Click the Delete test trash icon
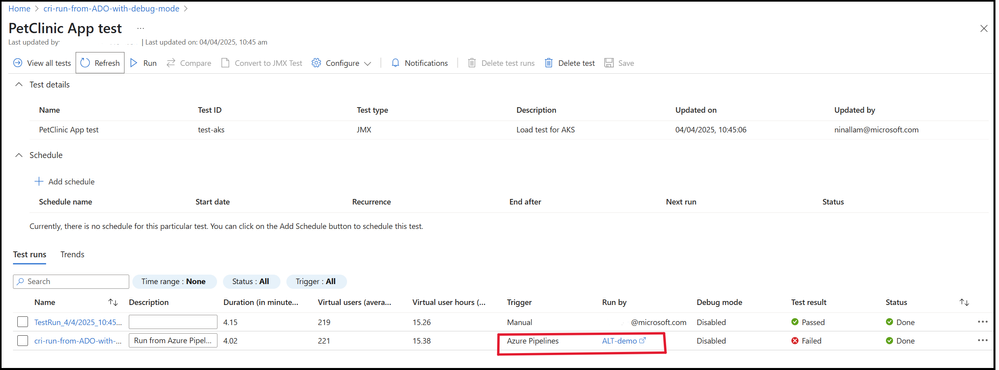This screenshot has width=999, height=370. tap(549, 63)
